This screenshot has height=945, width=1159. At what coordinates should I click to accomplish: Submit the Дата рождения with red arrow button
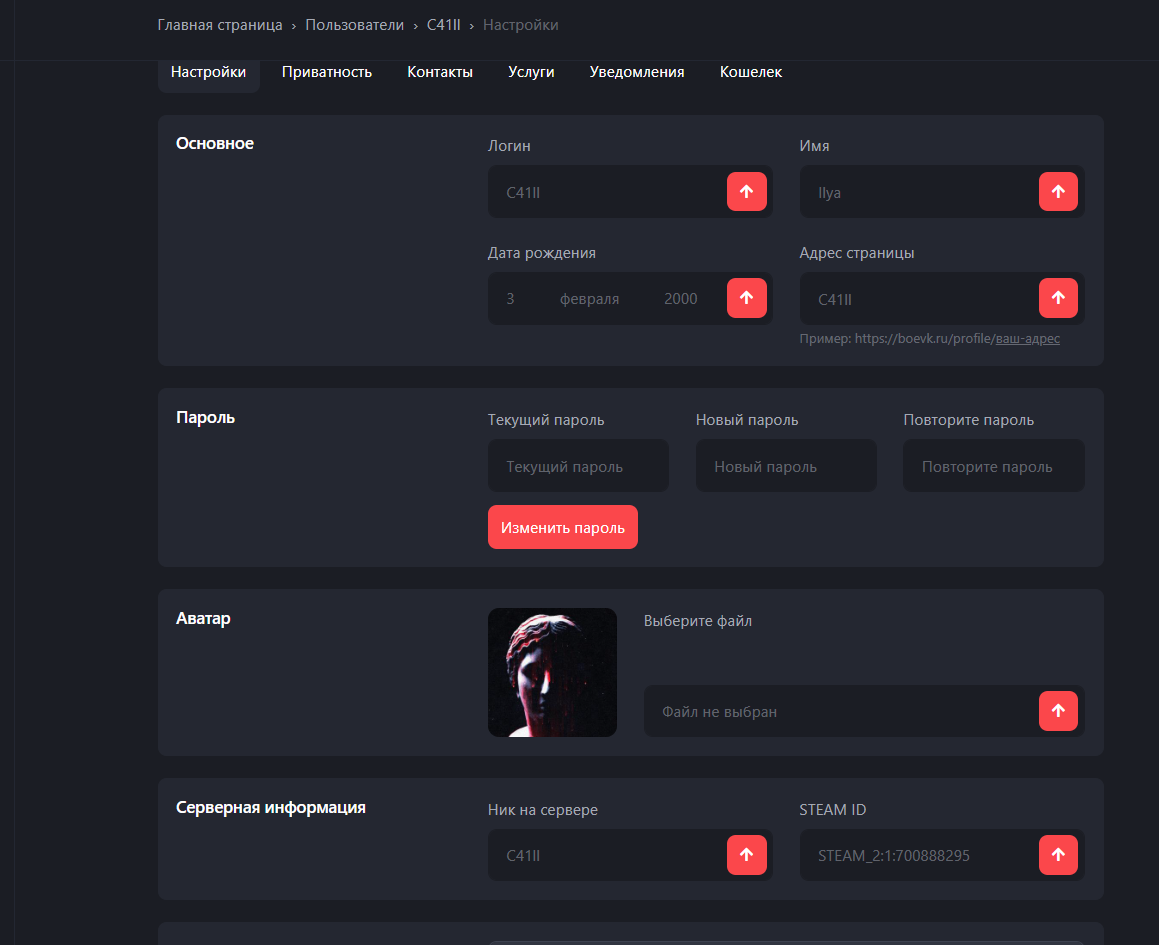click(746, 298)
